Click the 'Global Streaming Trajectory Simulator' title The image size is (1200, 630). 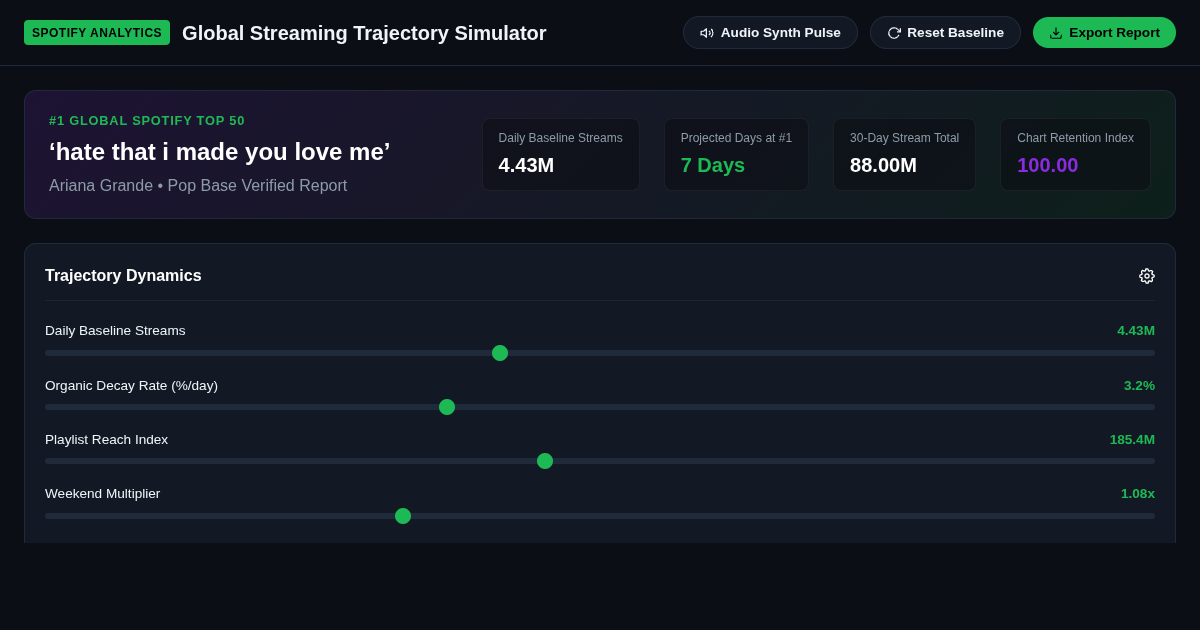(x=364, y=33)
